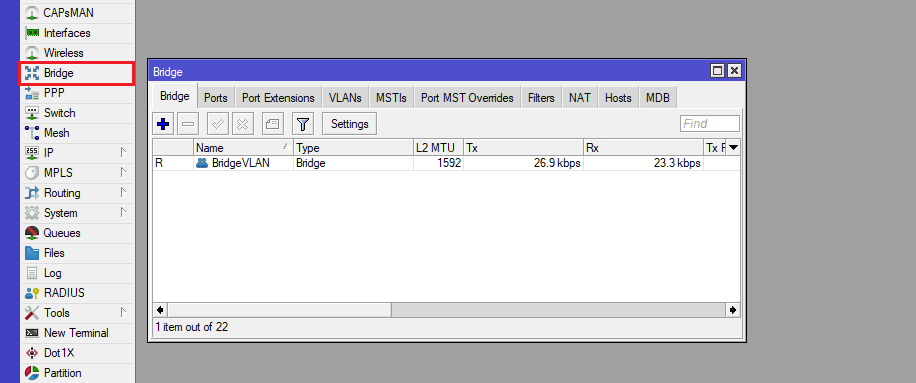
Task: Switch to the NAT tab
Action: [580, 98]
